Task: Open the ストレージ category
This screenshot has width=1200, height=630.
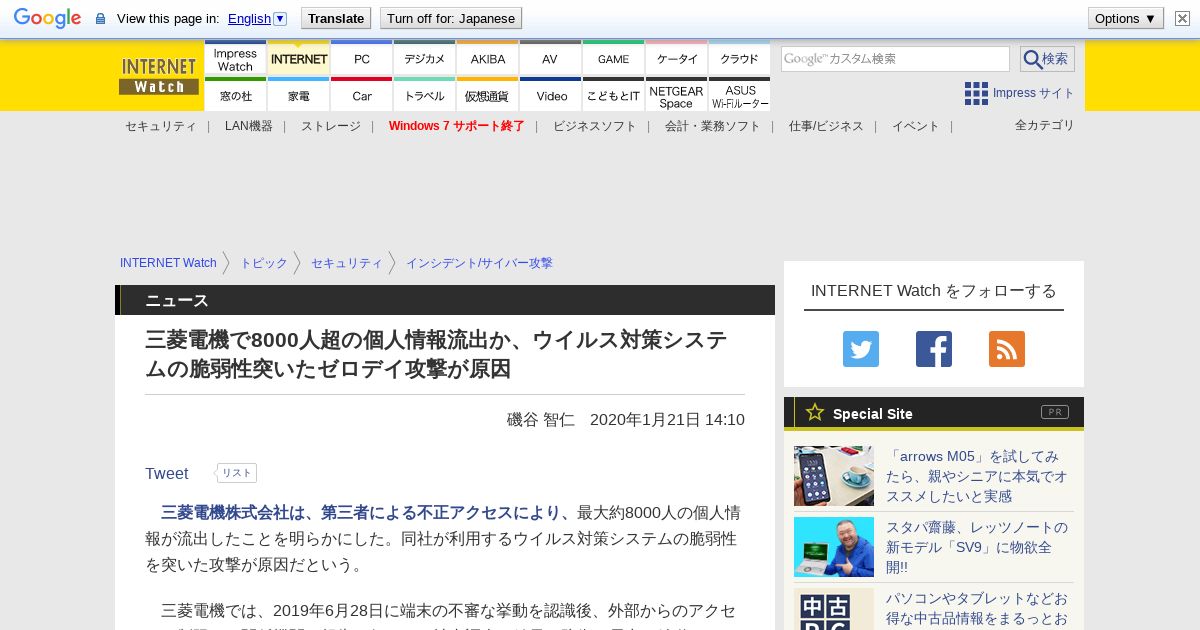Action: (x=331, y=126)
